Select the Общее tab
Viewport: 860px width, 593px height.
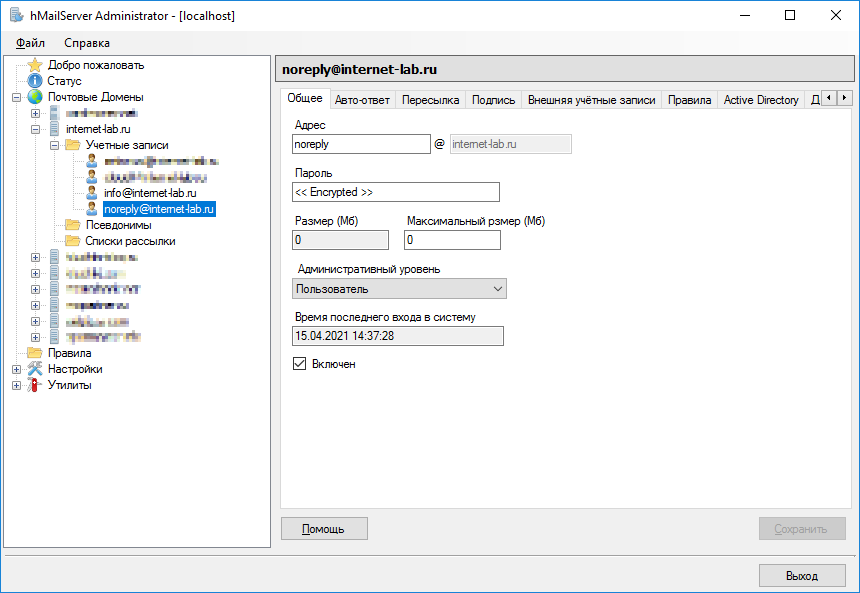pyautogui.click(x=305, y=98)
